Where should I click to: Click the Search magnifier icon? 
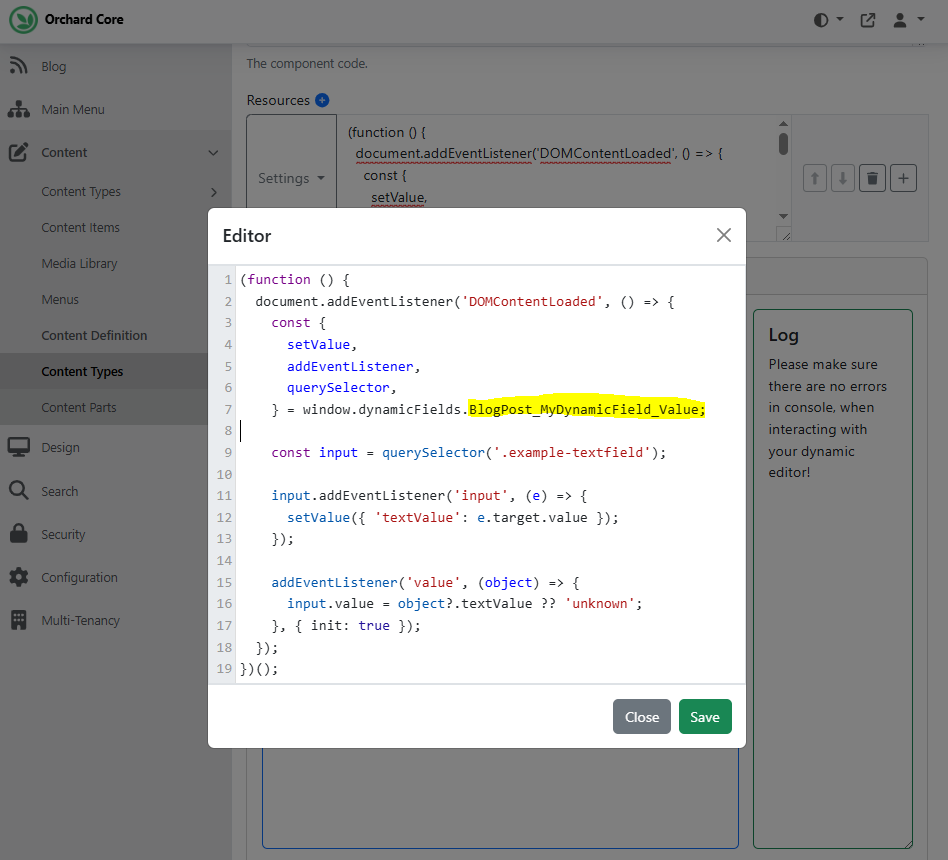[x=19, y=490]
